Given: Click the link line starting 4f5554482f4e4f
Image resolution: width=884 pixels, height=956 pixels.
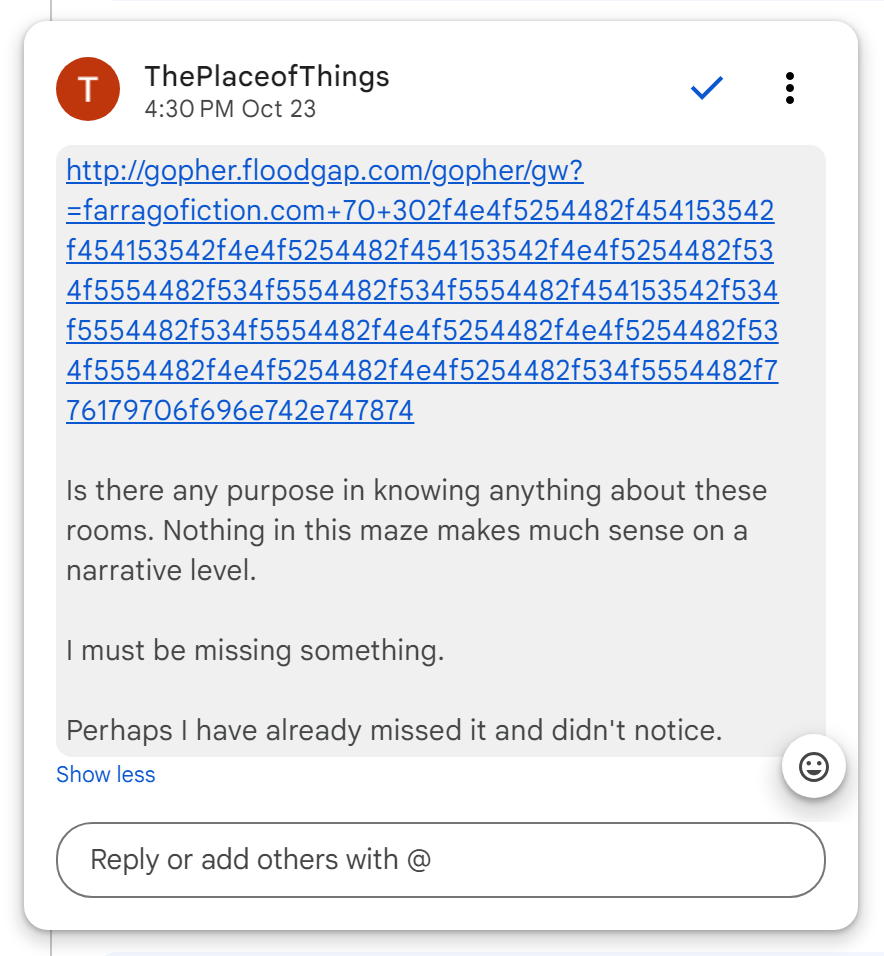Looking at the screenshot, I should tap(420, 371).
